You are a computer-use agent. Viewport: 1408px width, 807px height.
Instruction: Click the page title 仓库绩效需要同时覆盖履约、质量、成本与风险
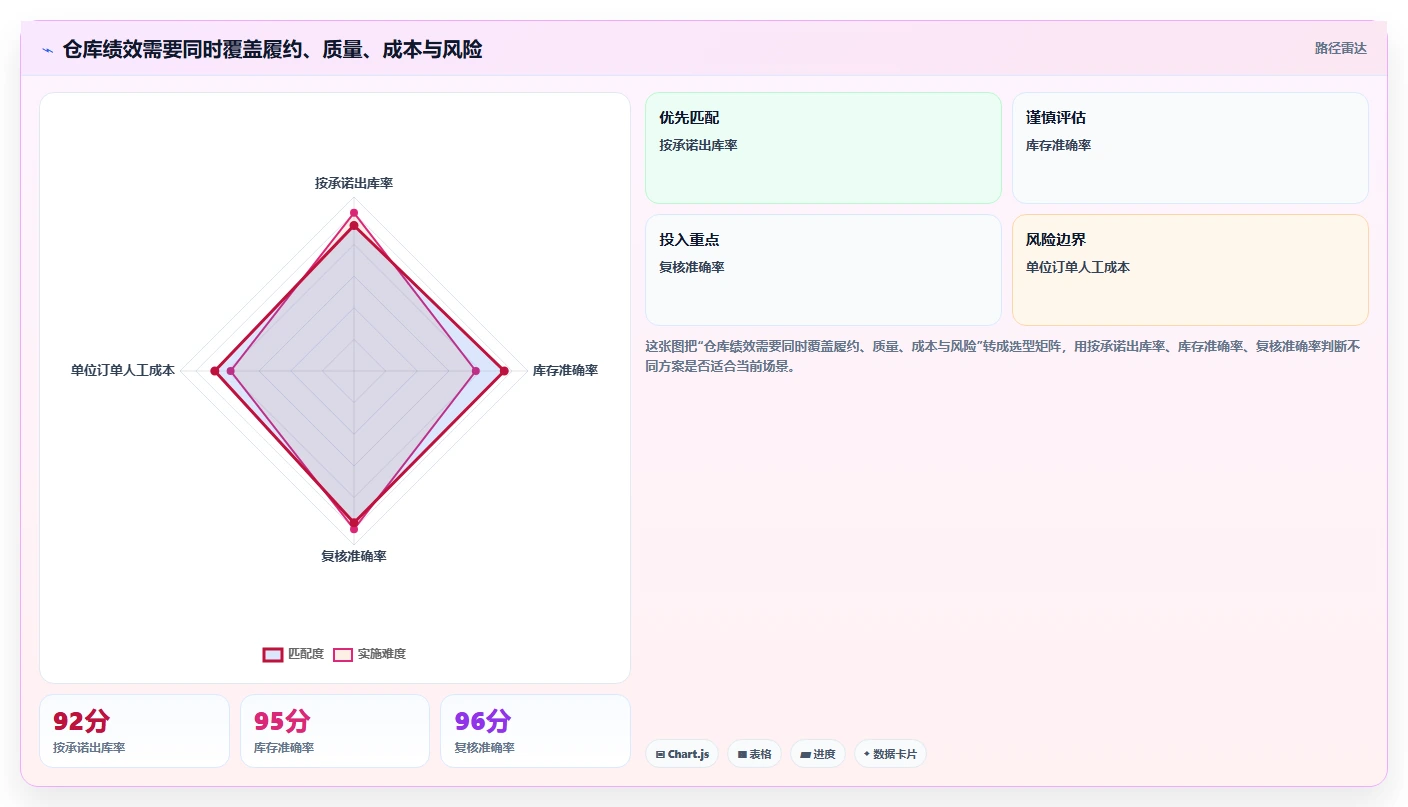coord(272,49)
